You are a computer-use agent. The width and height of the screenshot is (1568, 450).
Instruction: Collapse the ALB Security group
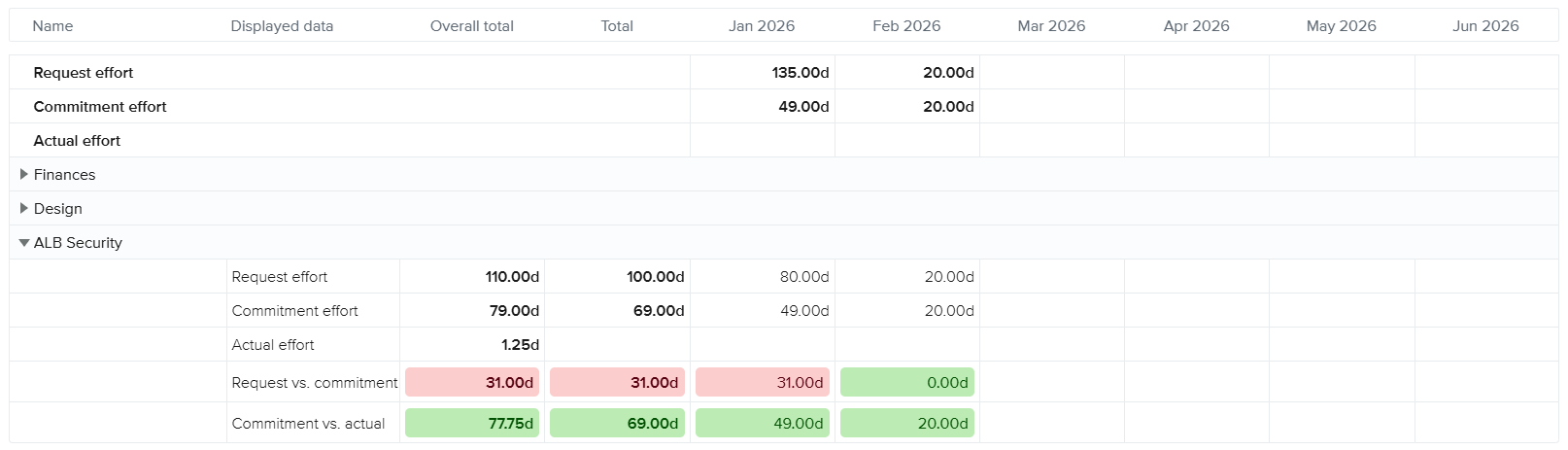(24, 243)
